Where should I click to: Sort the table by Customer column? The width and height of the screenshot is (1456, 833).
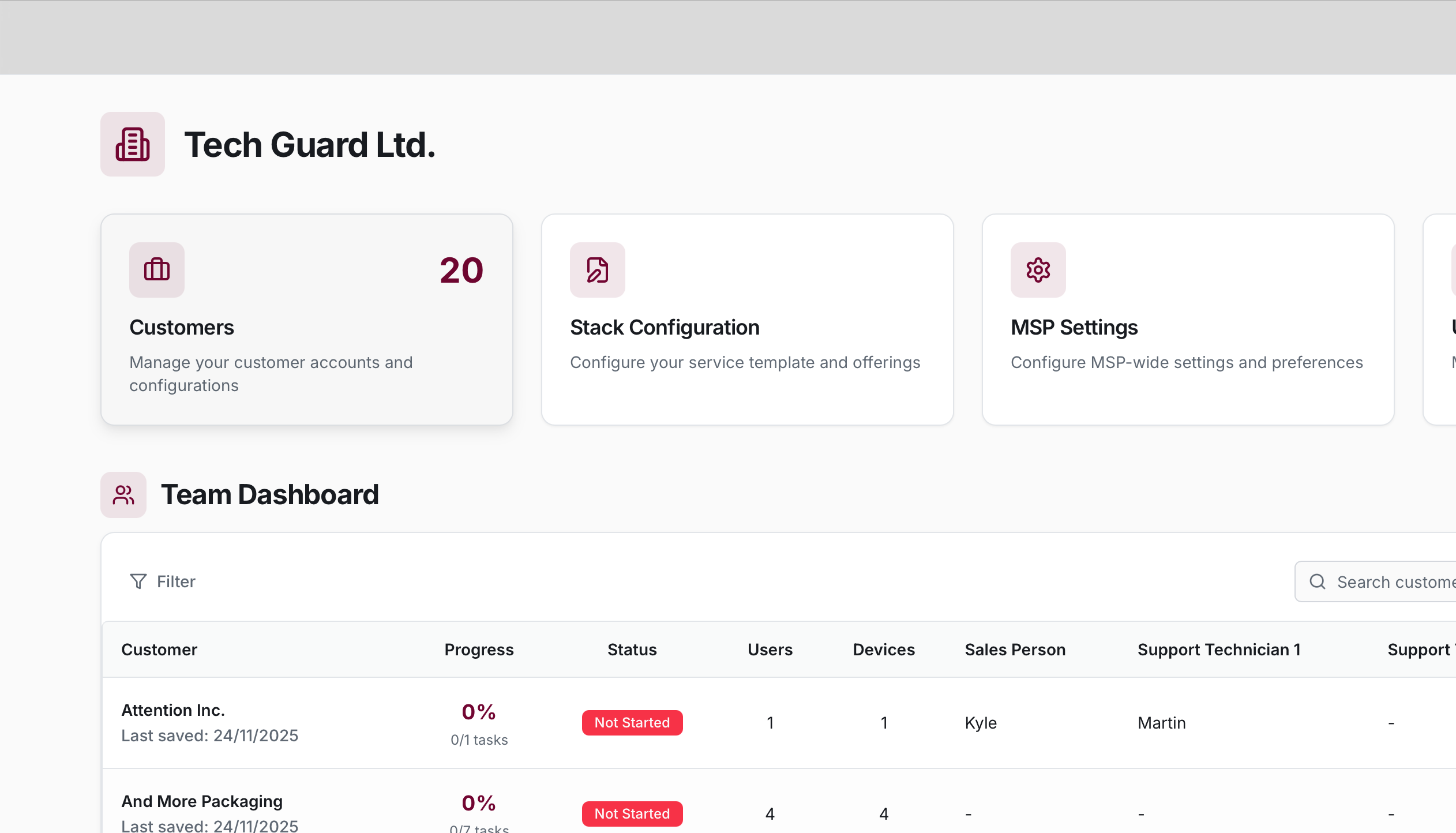pos(159,649)
